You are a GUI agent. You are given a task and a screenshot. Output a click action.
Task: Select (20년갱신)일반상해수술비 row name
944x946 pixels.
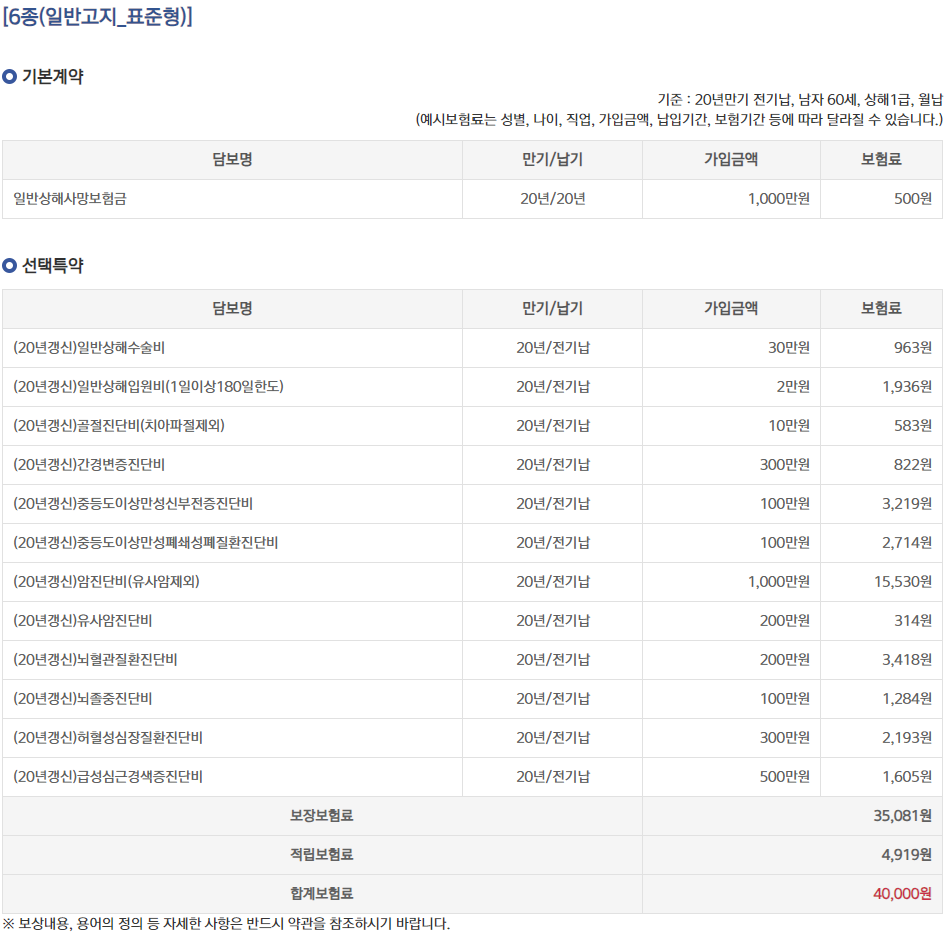click(x=89, y=348)
